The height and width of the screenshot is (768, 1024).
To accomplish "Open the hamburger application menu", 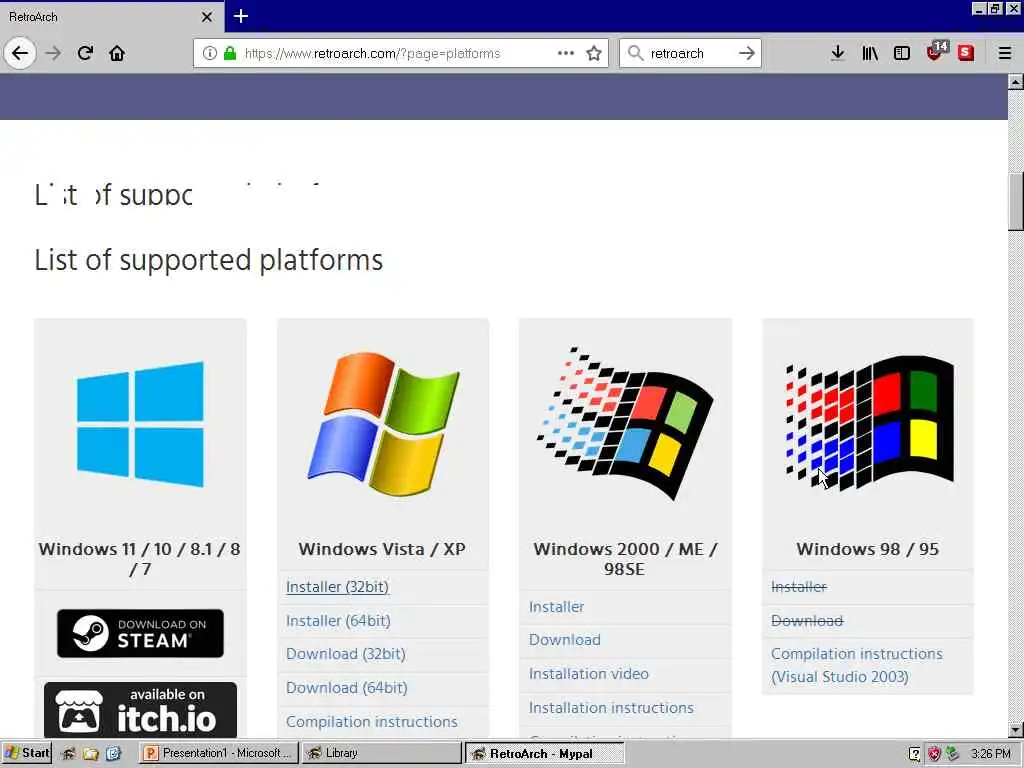I will pos(1005,53).
